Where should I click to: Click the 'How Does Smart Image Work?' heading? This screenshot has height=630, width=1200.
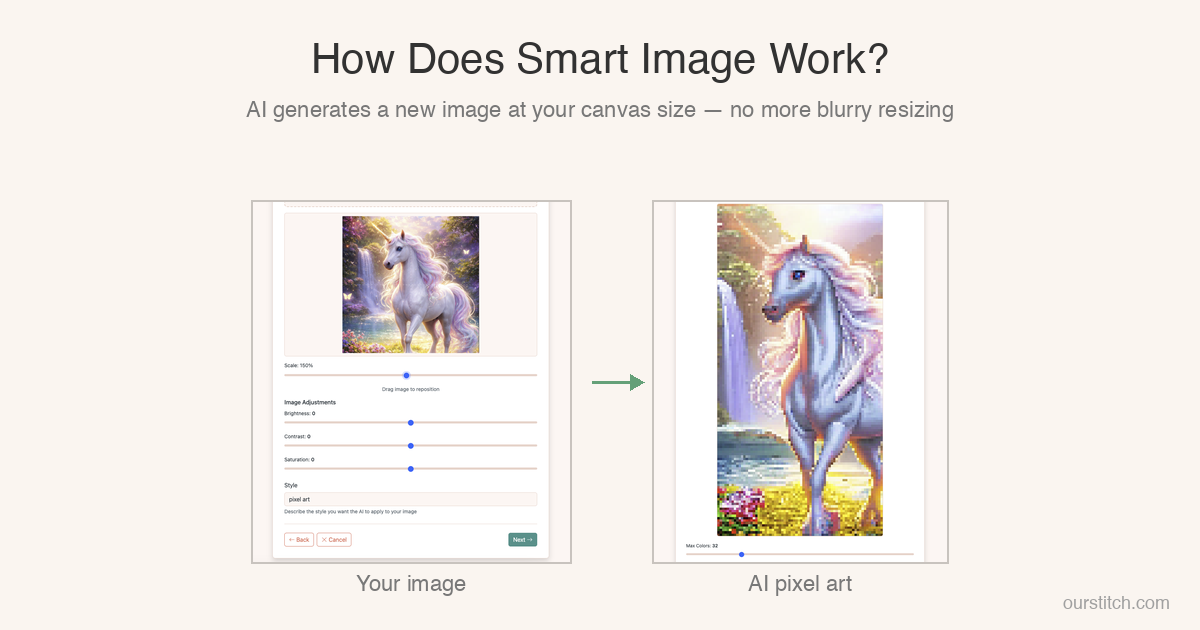(x=600, y=60)
